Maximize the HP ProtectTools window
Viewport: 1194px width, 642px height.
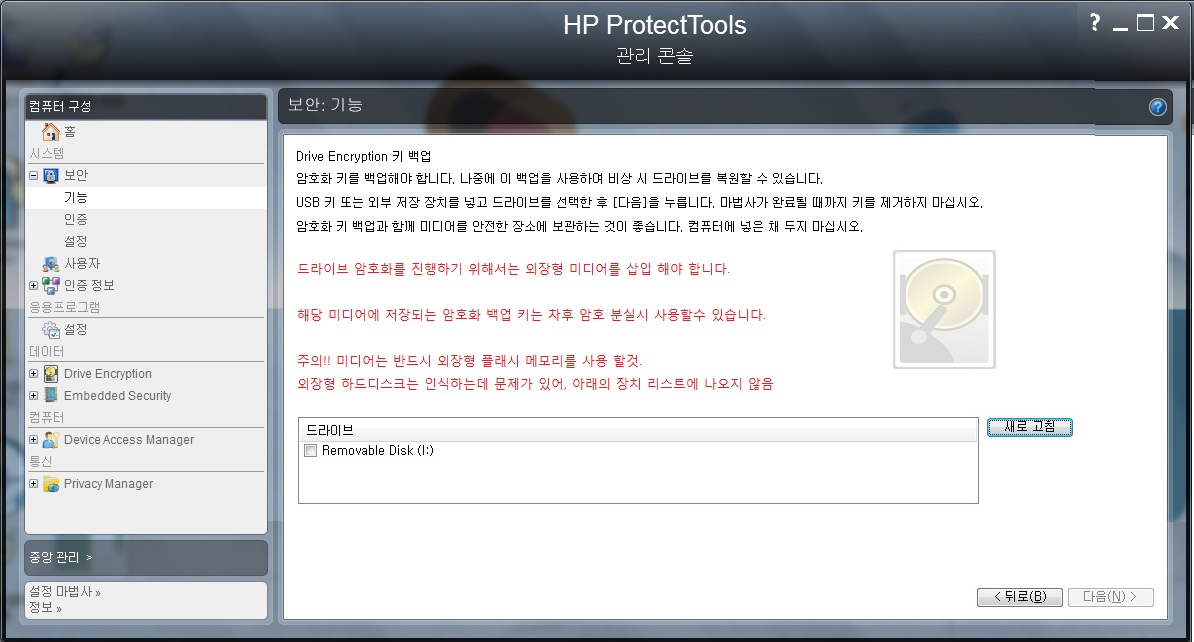coord(1145,23)
